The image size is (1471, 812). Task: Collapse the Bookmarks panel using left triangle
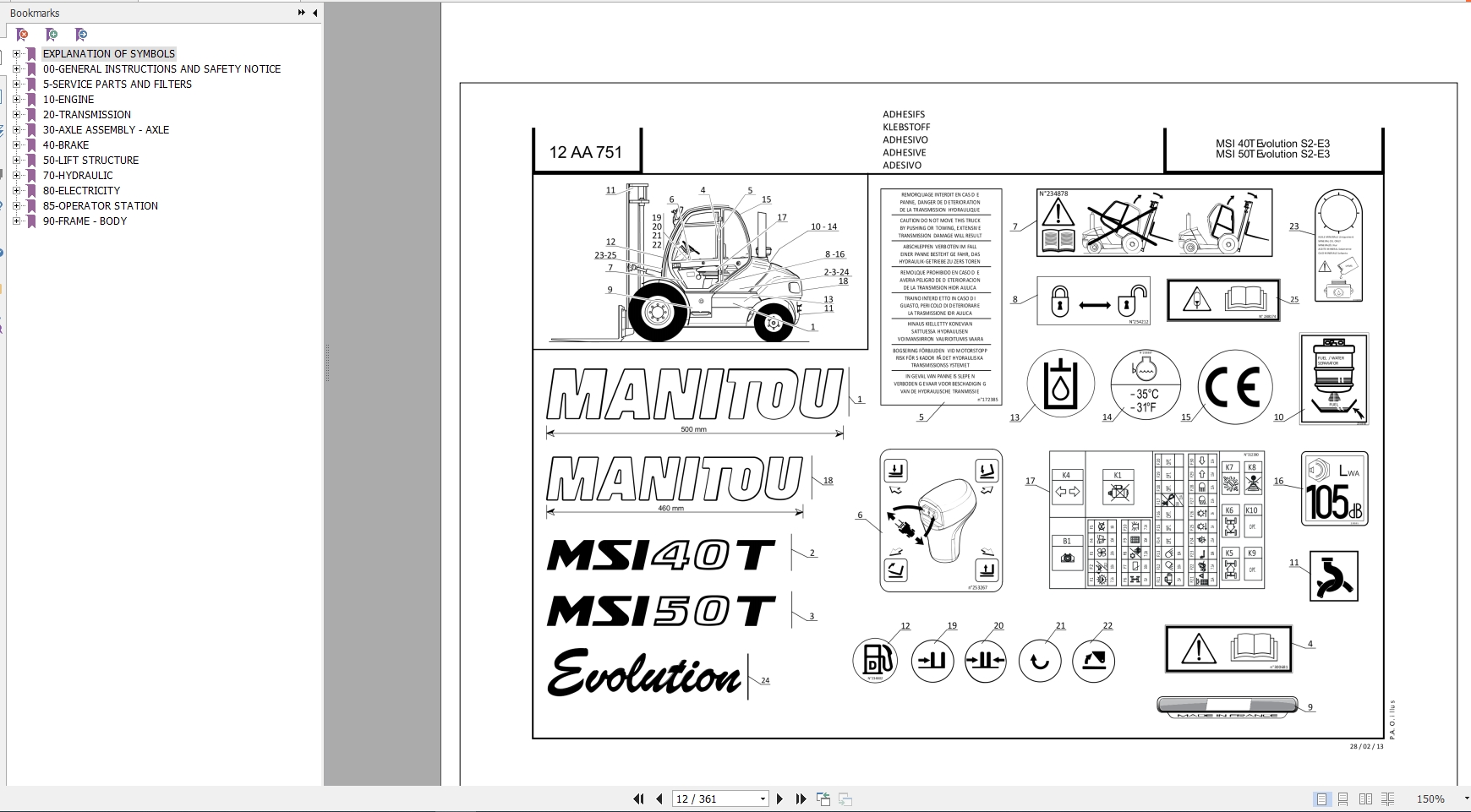tap(314, 13)
